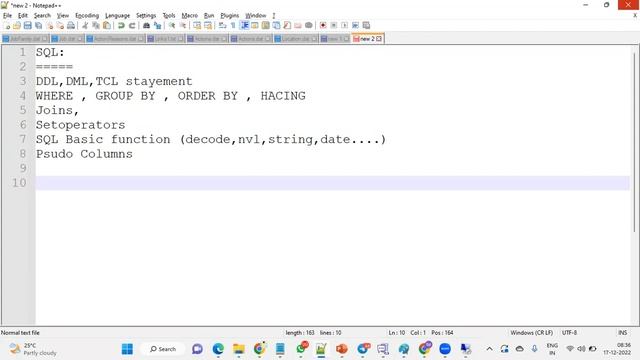This screenshot has height=360, width=640.
Task: Click line 3 text 'DDL,DML,TCL stayement'
Action: pos(114,81)
